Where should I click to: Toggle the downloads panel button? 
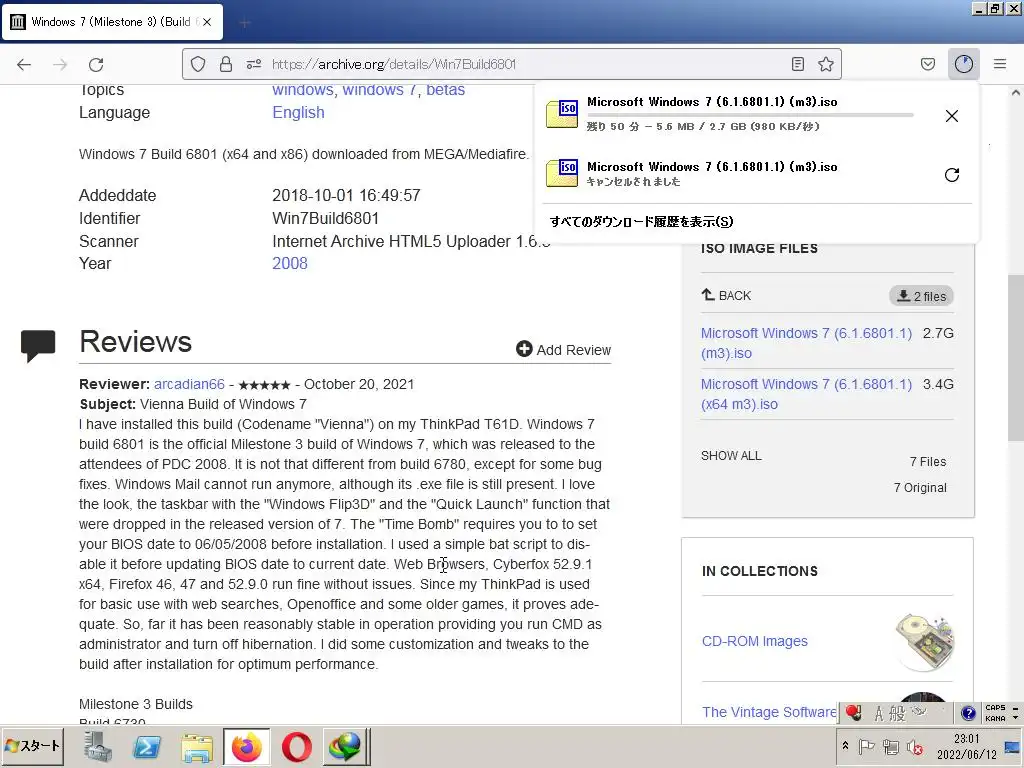click(x=964, y=64)
